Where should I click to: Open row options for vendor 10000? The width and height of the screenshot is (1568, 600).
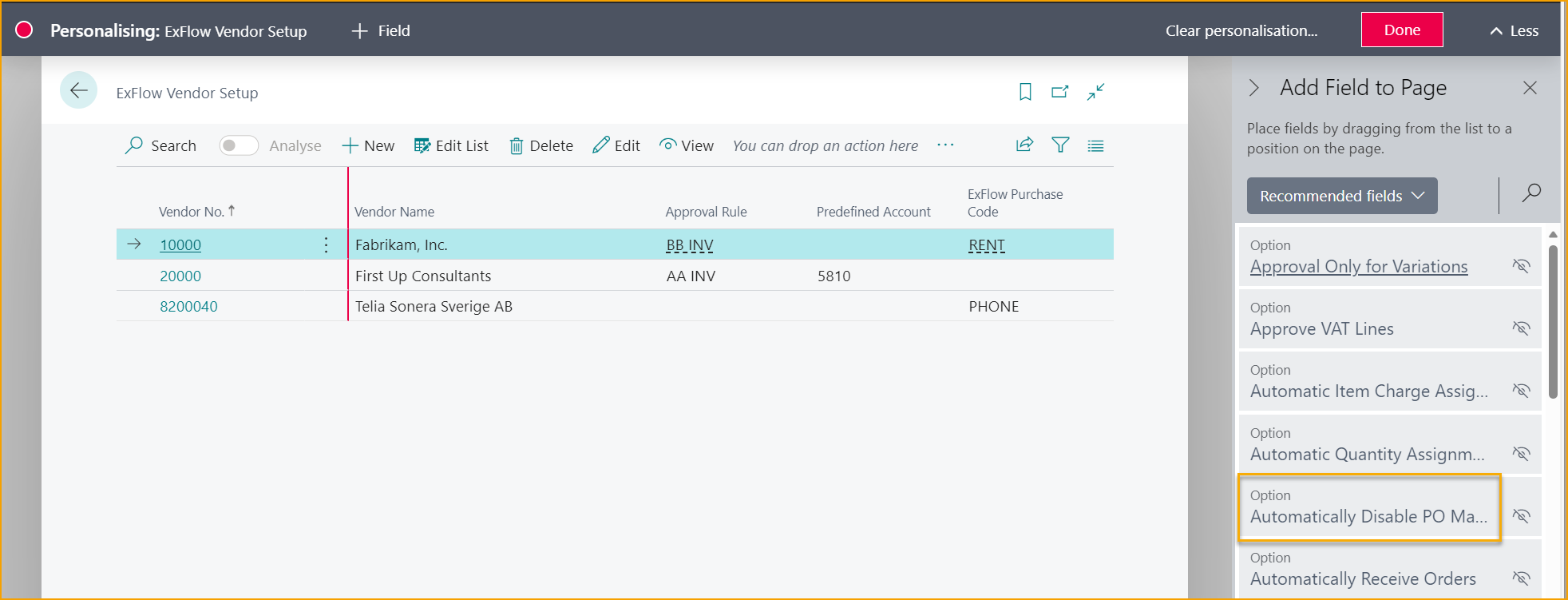coord(326,244)
